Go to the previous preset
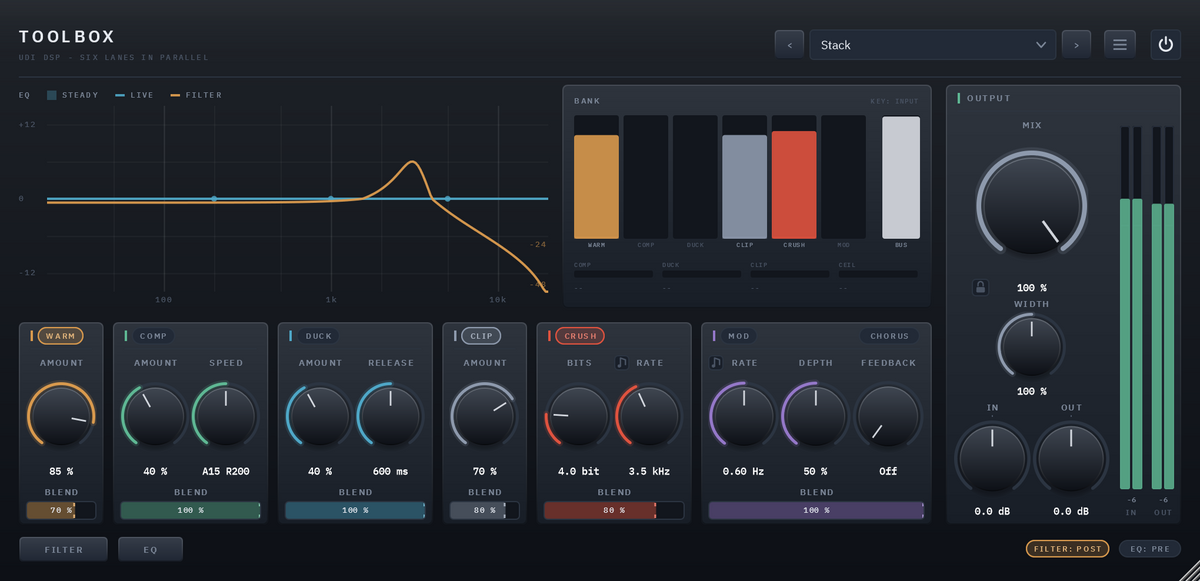The height and width of the screenshot is (581, 1200). 789,45
